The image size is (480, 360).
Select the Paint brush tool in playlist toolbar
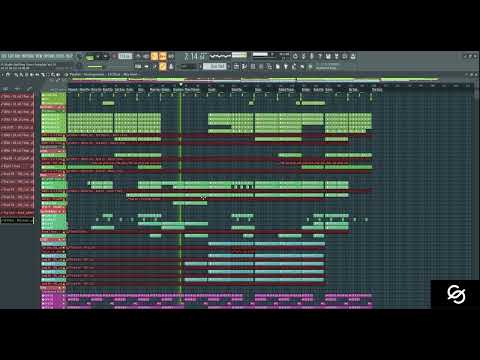pyautogui.click(x=21, y=75)
